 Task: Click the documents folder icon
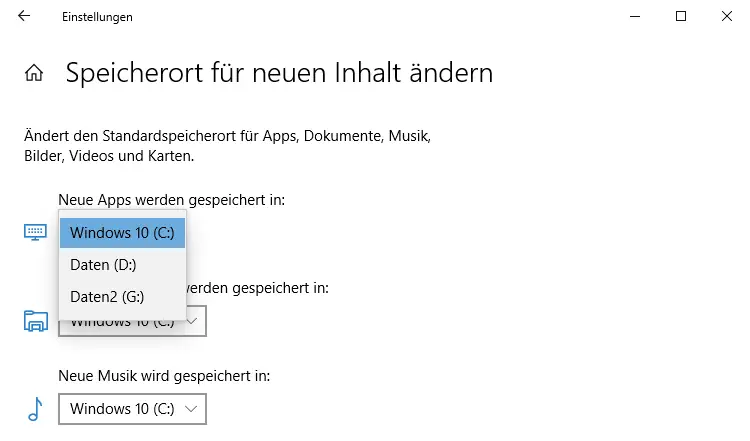35,321
